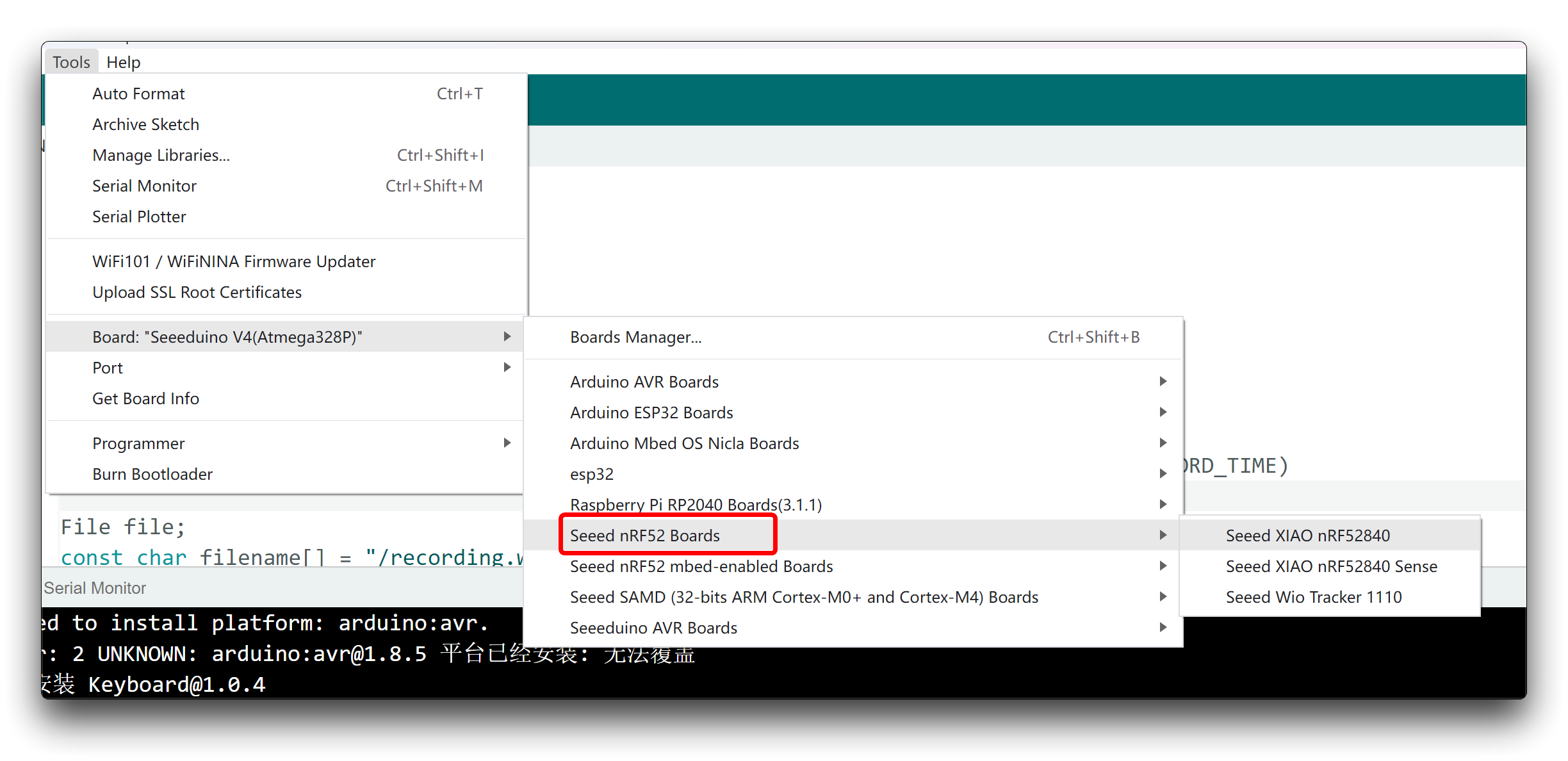Expand the Board: "Seeeduino V4(Atmega328P)" submenu
Screen dimensions: 1568x761
point(286,337)
